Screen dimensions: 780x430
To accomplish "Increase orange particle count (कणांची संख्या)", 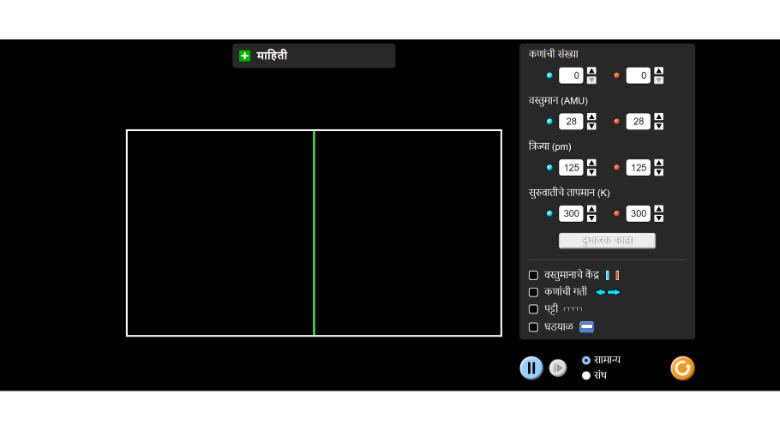I will 659,71.
